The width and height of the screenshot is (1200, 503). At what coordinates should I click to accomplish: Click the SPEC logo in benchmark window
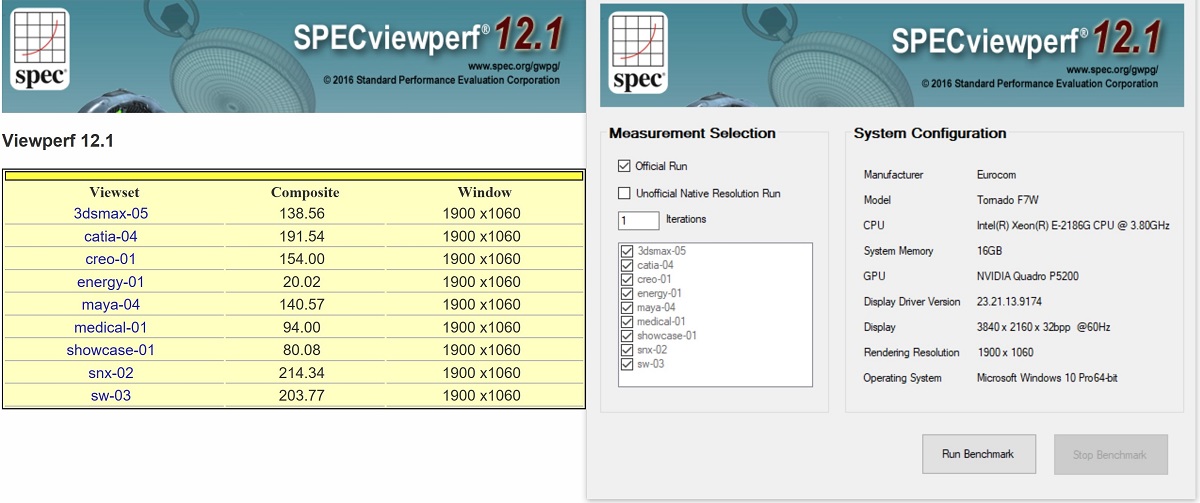pos(639,50)
